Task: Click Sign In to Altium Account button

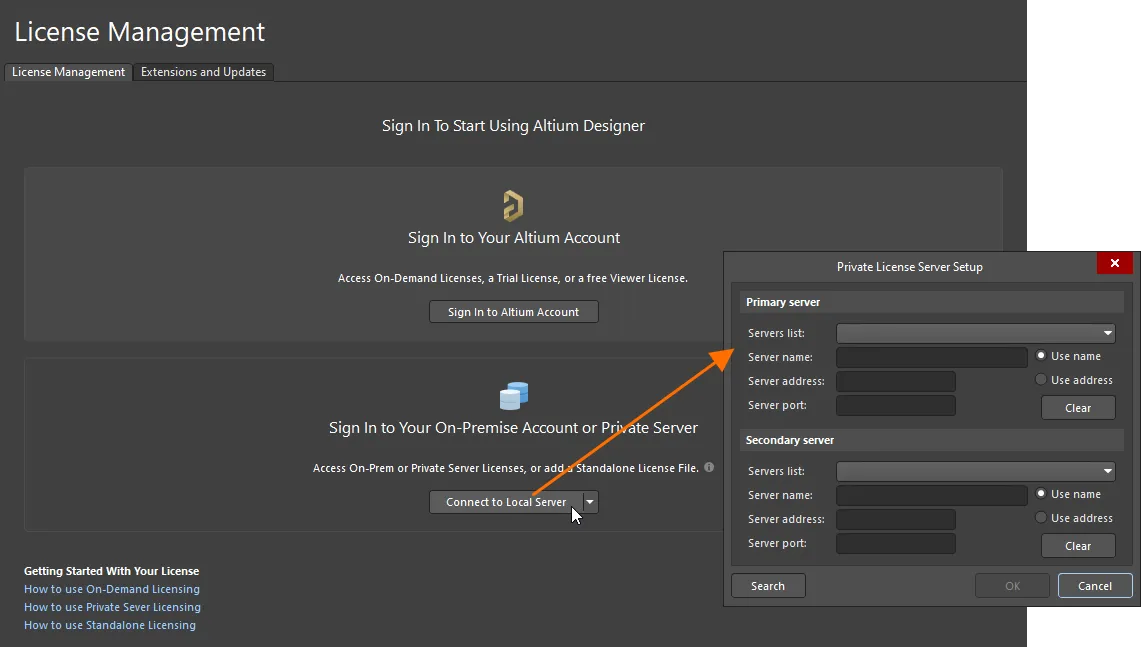Action: click(514, 311)
